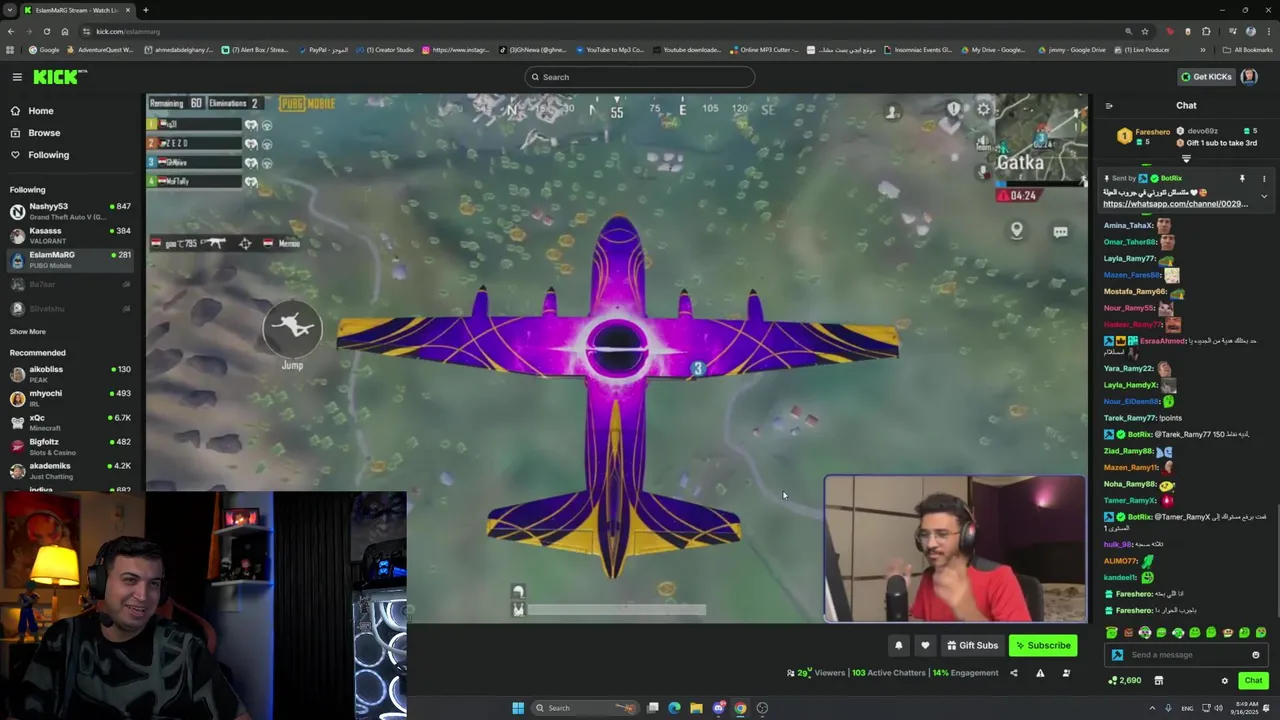The width and height of the screenshot is (1280, 720).
Task: Unpin the BotRix pinned message
Action: point(1242,179)
